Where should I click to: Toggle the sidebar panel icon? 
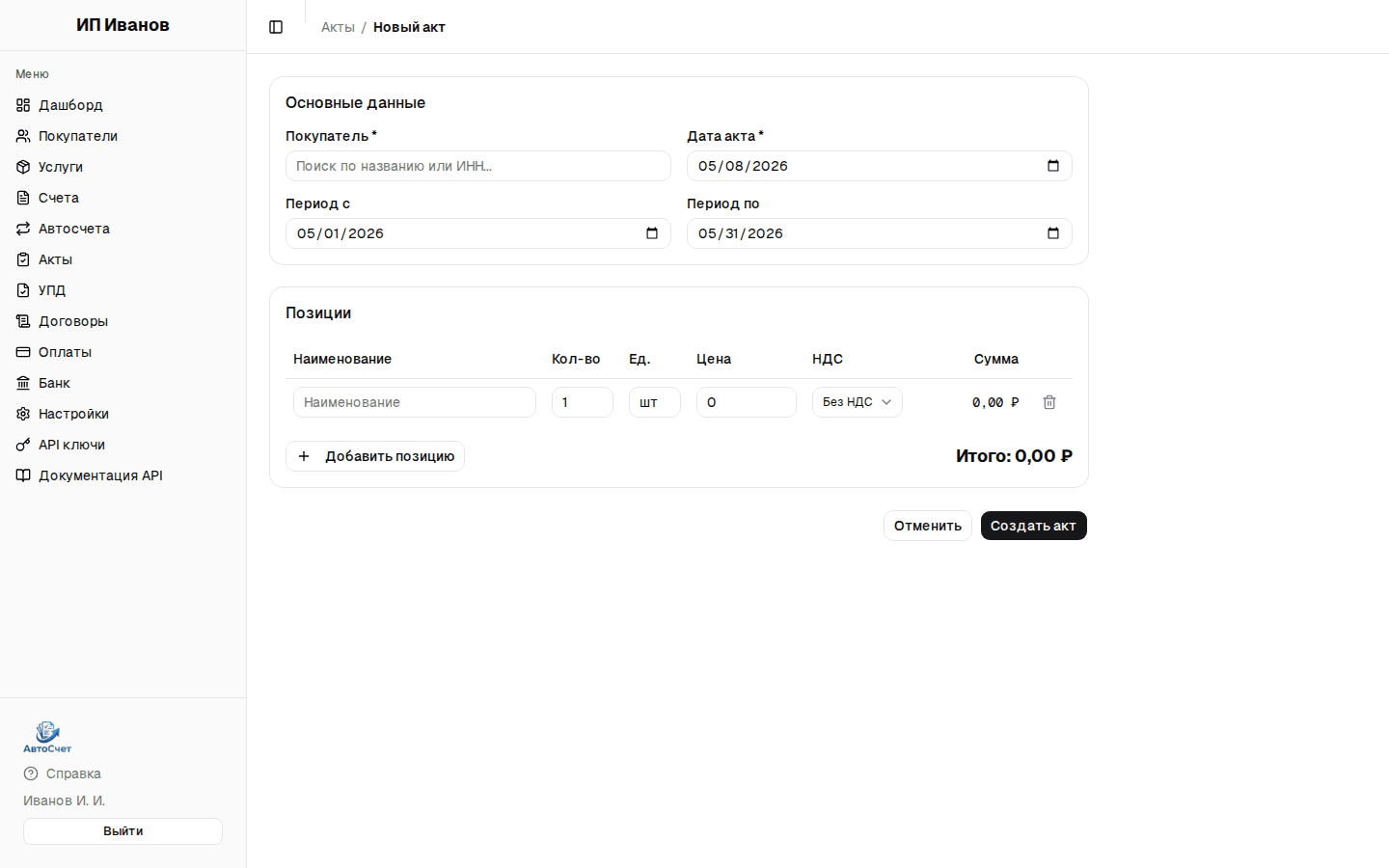276,27
